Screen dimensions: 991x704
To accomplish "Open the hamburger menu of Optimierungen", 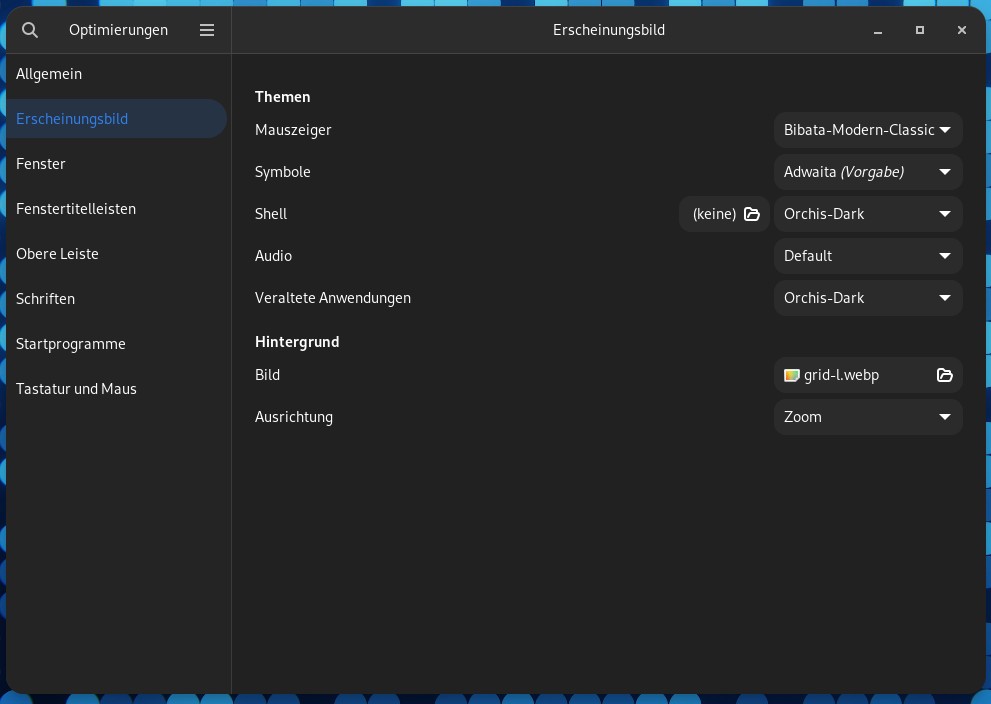I will click(207, 30).
